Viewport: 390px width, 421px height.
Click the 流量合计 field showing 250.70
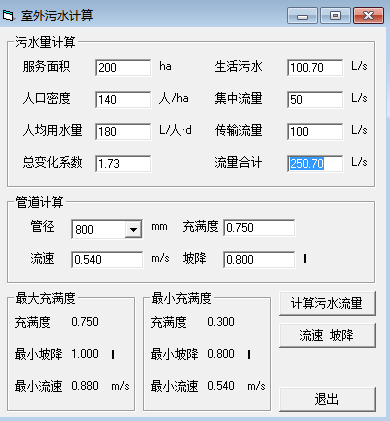(315, 164)
